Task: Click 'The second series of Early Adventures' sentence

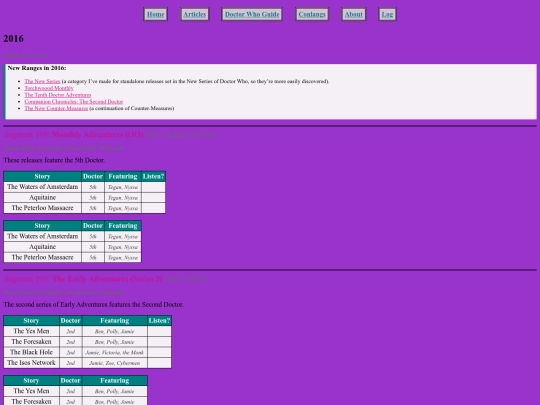Action: pyautogui.click(x=93, y=304)
